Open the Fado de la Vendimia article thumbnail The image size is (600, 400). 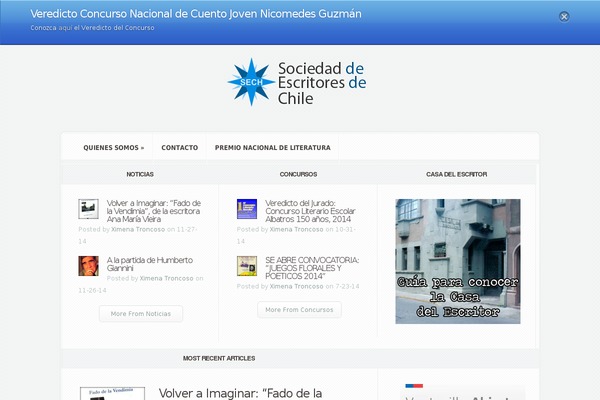click(x=88, y=209)
